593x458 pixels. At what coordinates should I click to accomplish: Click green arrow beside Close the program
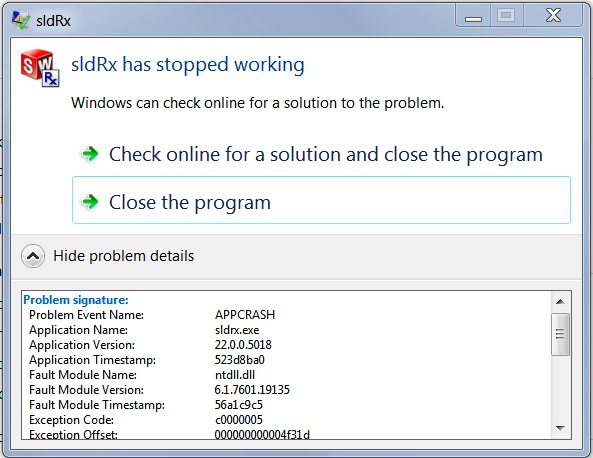click(x=90, y=202)
